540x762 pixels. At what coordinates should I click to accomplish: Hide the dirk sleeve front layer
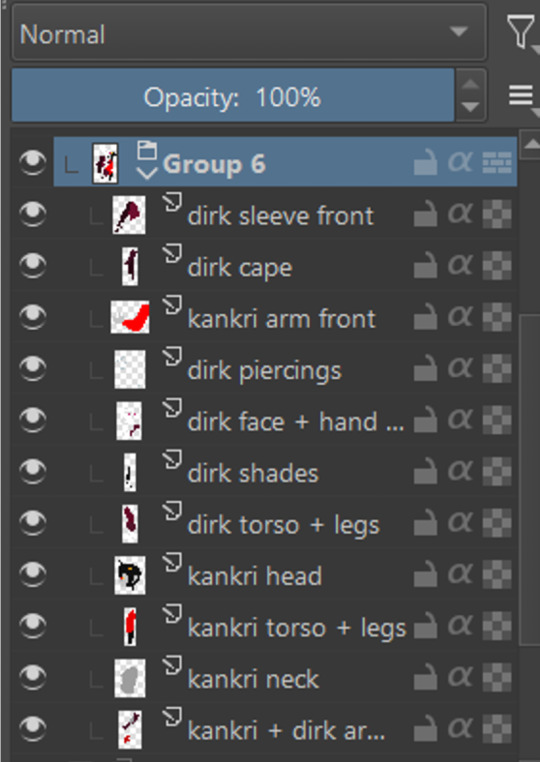click(x=32, y=214)
